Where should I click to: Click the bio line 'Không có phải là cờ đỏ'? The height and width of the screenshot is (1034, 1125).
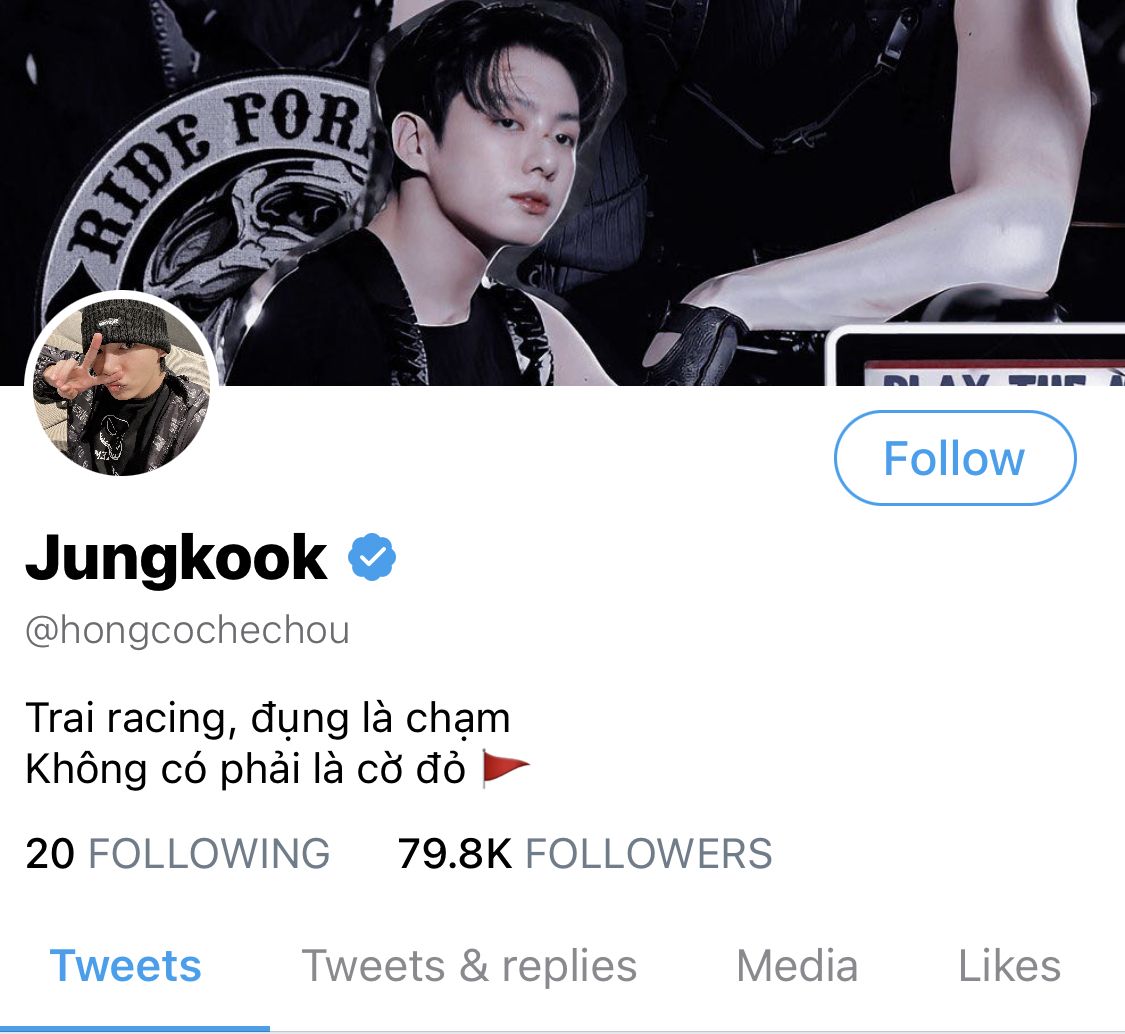click(x=245, y=769)
